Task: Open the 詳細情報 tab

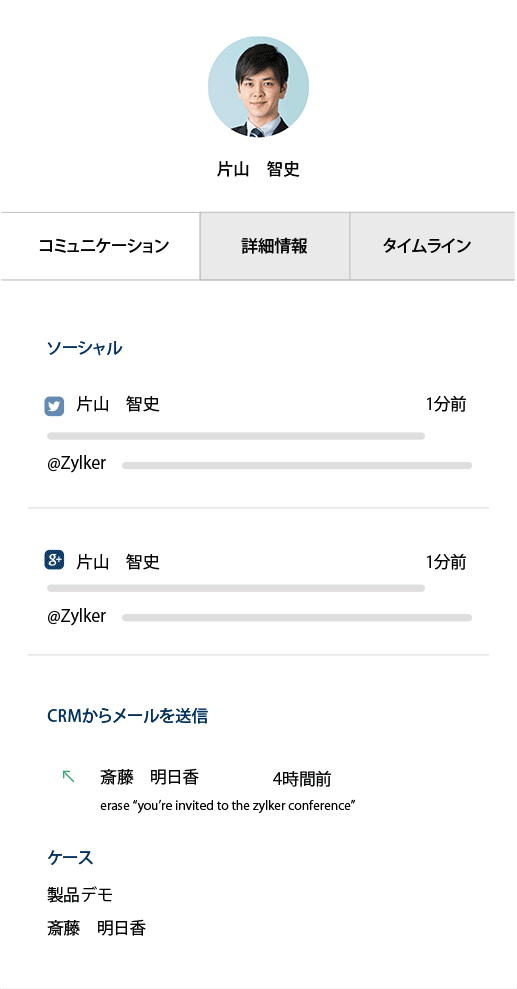Action: coord(275,246)
